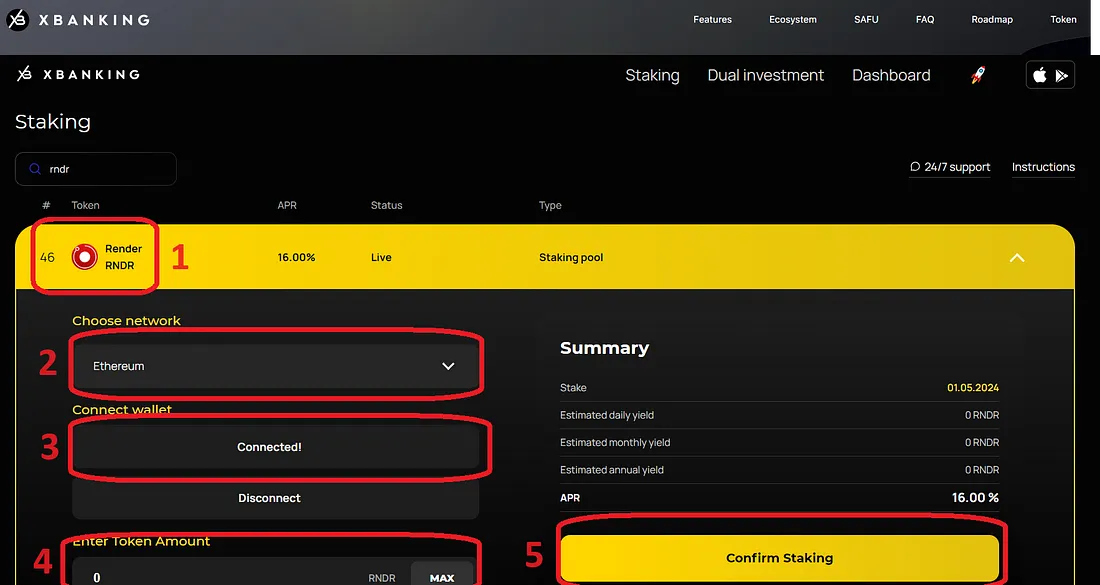Click the Status column header
The image size is (1100, 585).
[387, 206]
